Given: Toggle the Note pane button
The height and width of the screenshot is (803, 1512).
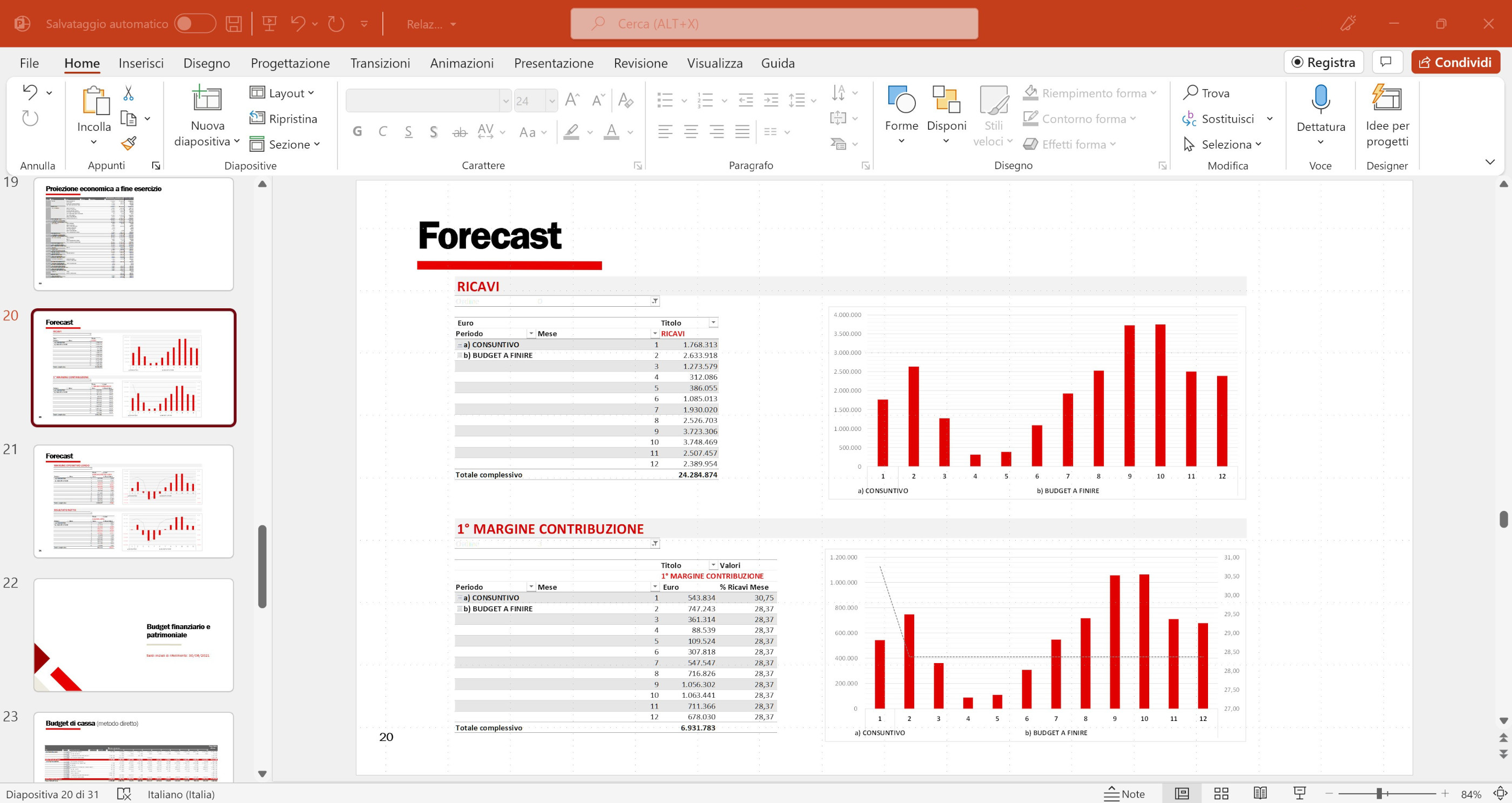Looking at the screenshot, I should [1124, 794].
